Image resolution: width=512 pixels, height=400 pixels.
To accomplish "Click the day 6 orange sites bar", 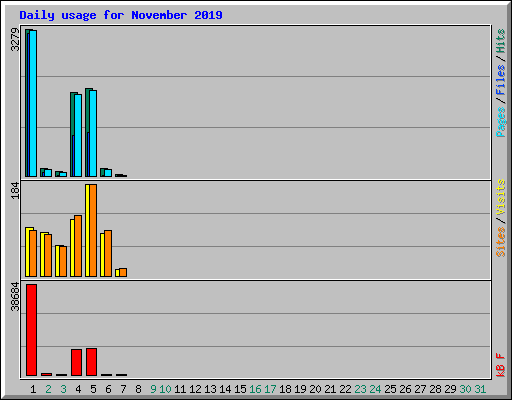I will 108,253.
